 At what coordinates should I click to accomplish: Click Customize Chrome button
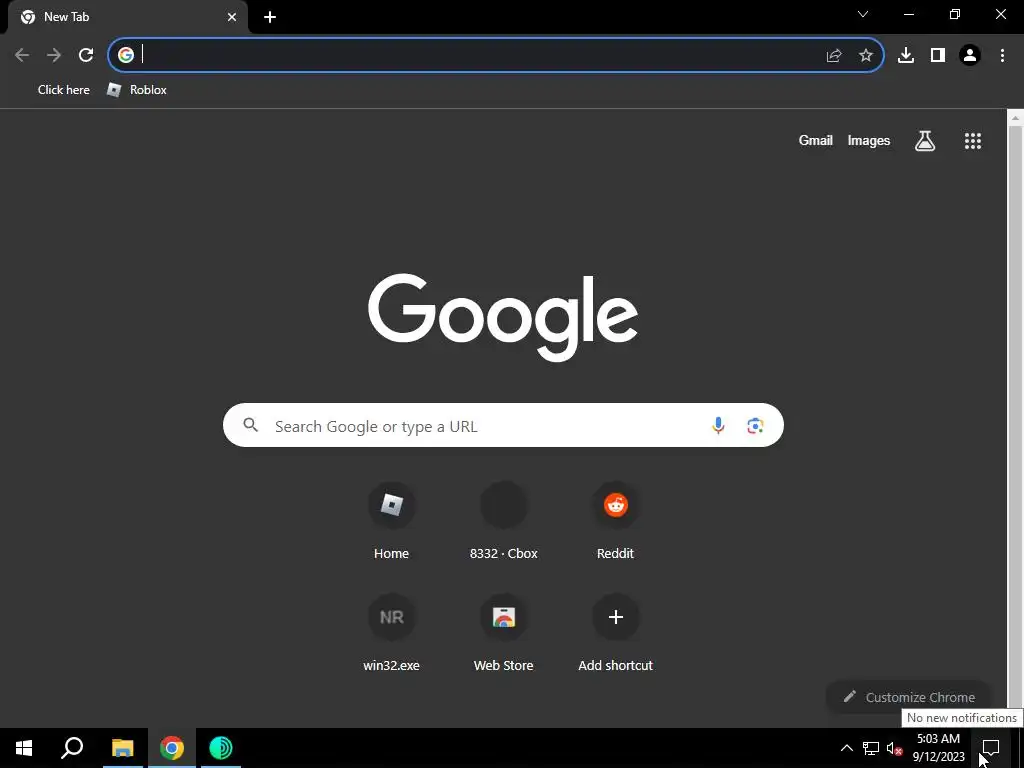909,697
